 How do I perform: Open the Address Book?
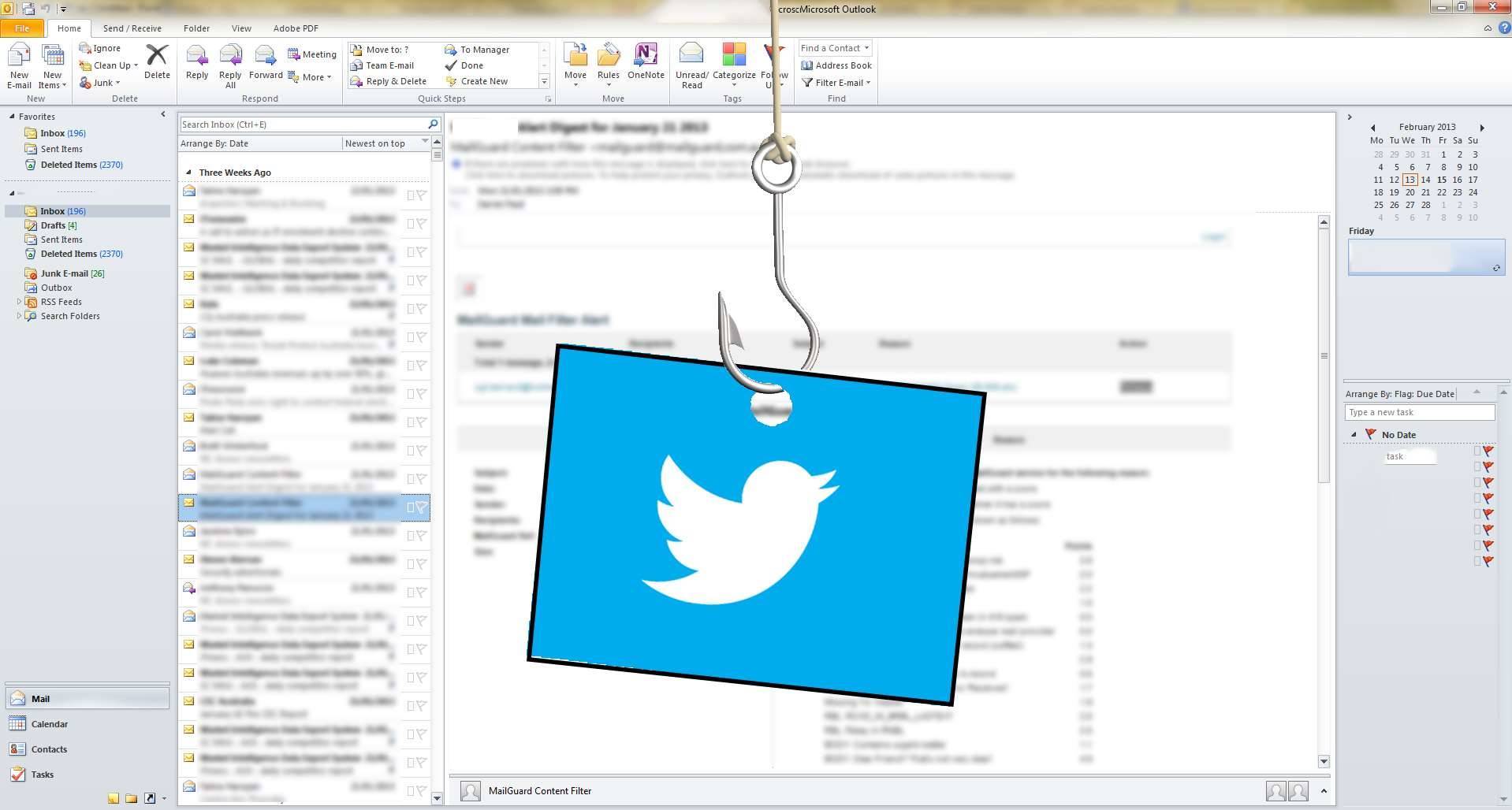[x=836, y=65]
